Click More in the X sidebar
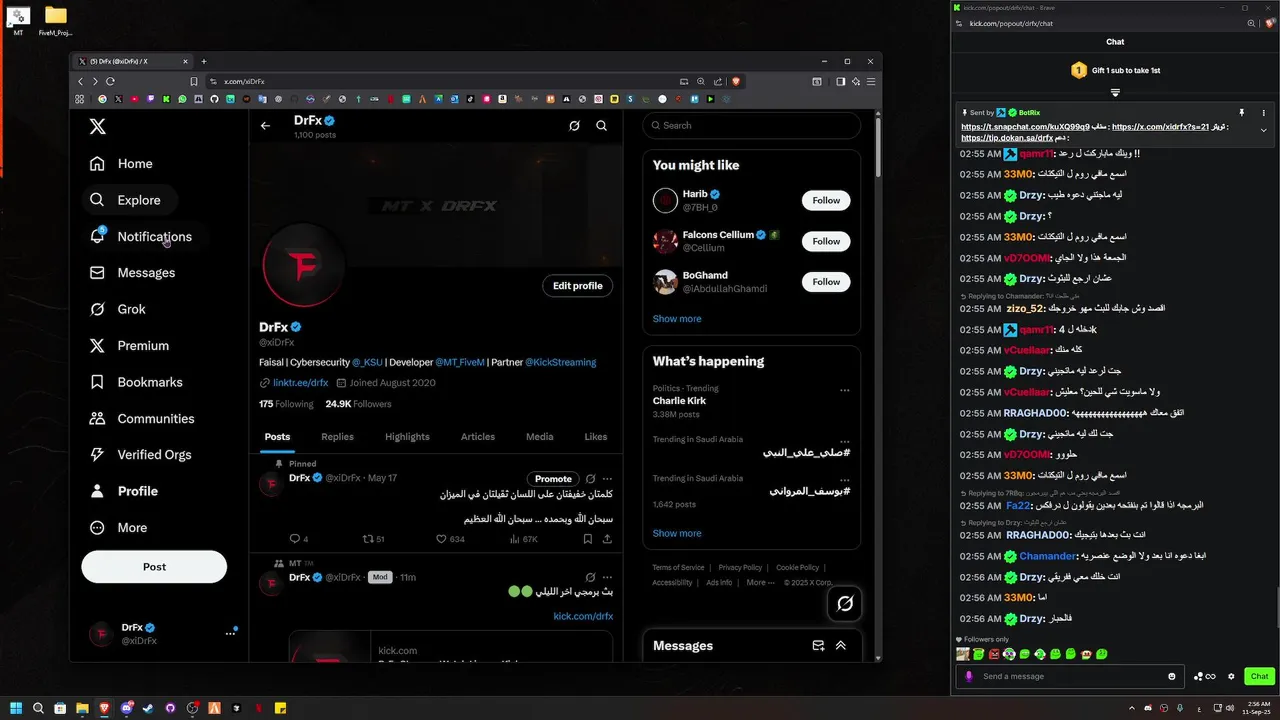Screen dimensions: 1280x720 point(119,528)
